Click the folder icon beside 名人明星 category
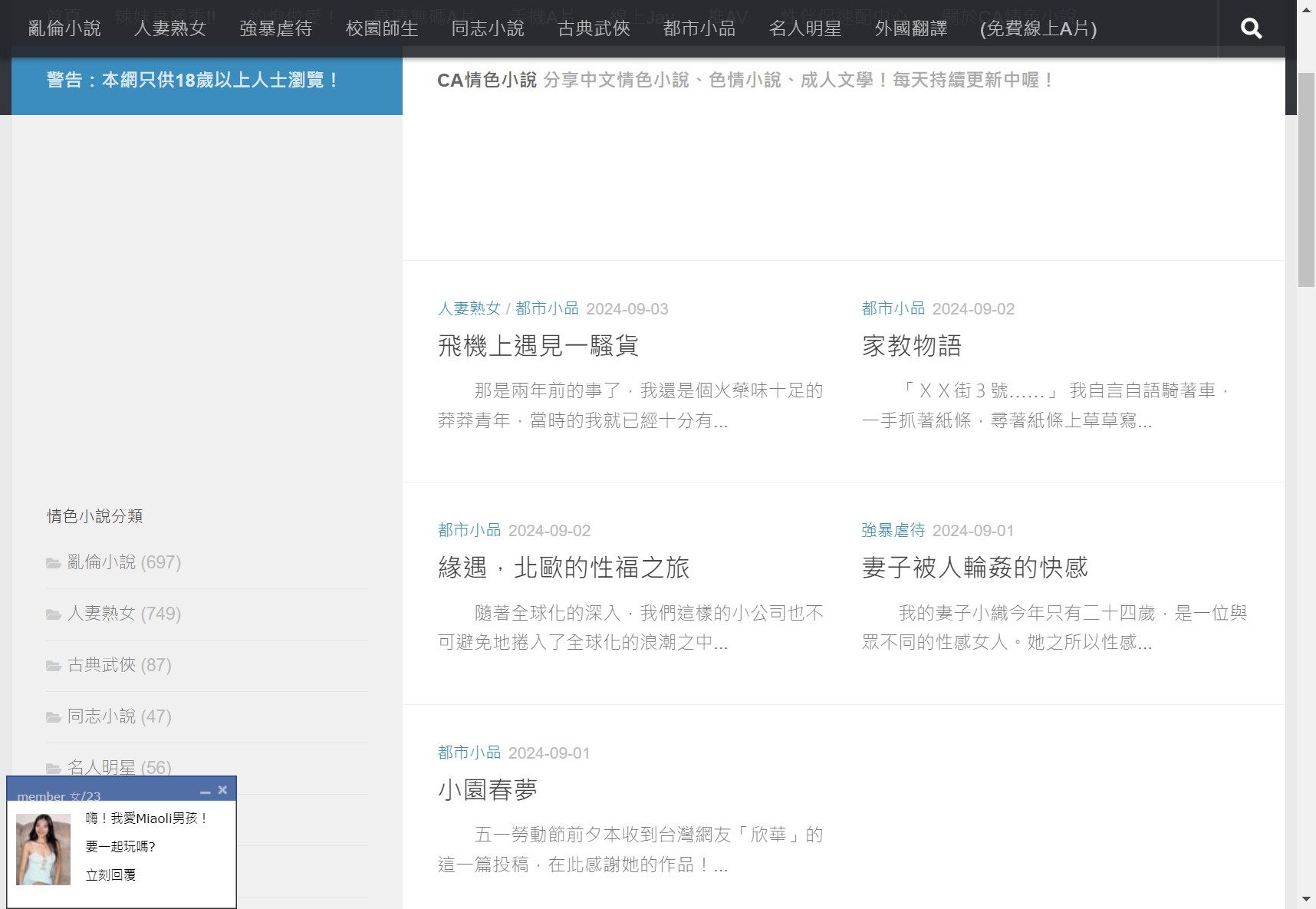This screenshot has width=1316, height=909. (x=52, y=767)
